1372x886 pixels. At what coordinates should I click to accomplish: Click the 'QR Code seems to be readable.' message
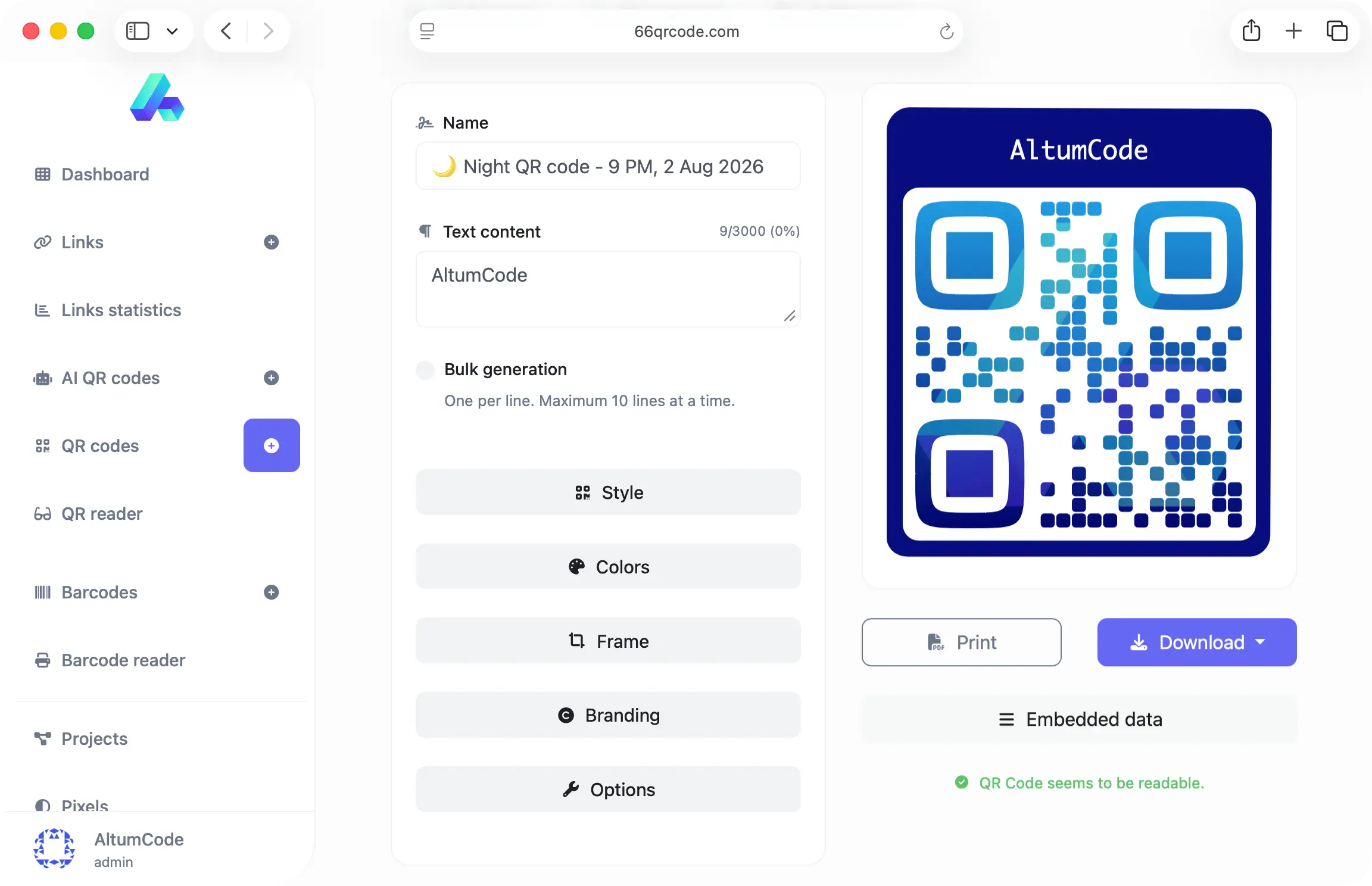1092,783
